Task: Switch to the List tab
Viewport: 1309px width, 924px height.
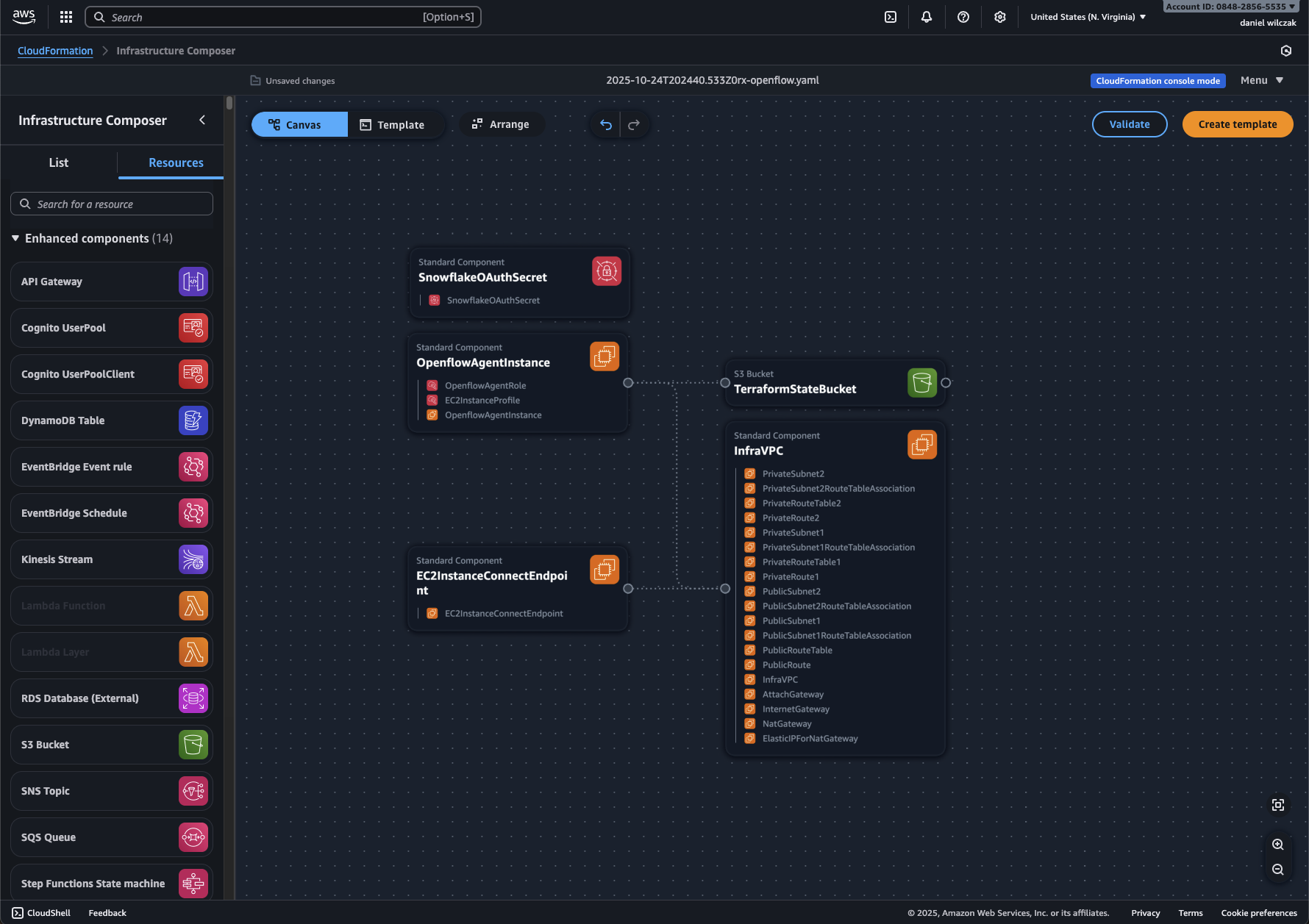Action: click(x=59, y=162)
